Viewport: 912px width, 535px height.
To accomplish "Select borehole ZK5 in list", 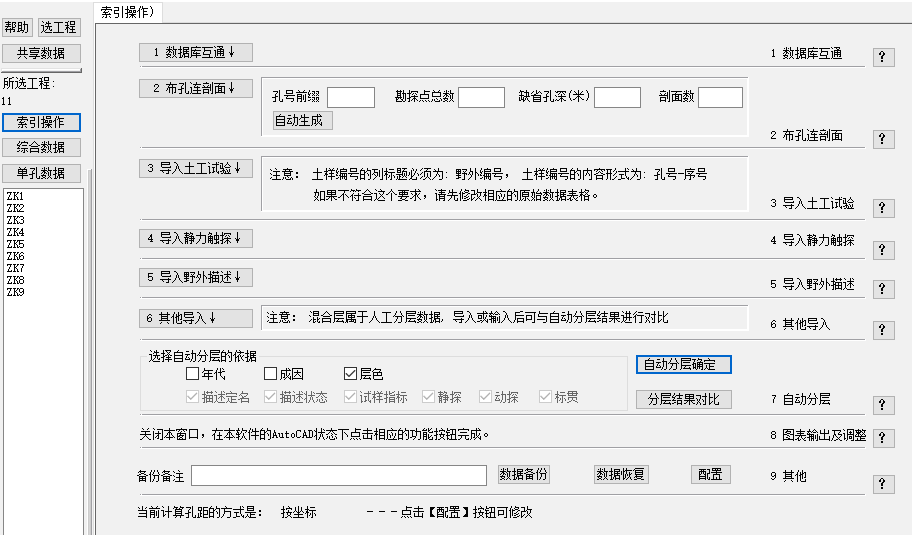I will pos(16,244).
